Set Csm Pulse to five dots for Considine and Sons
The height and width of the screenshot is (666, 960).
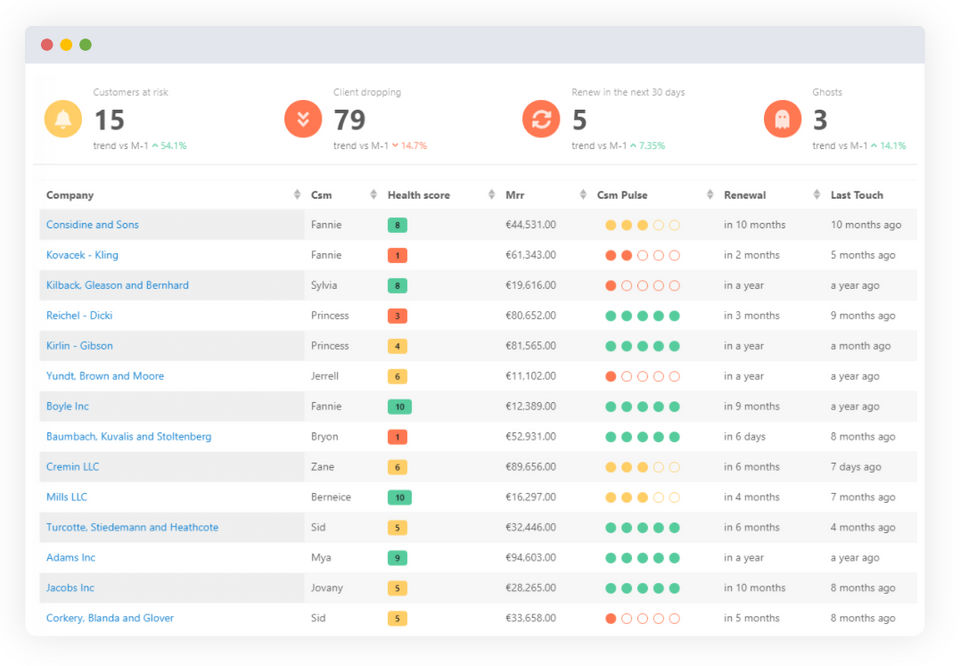coord(674,225)
